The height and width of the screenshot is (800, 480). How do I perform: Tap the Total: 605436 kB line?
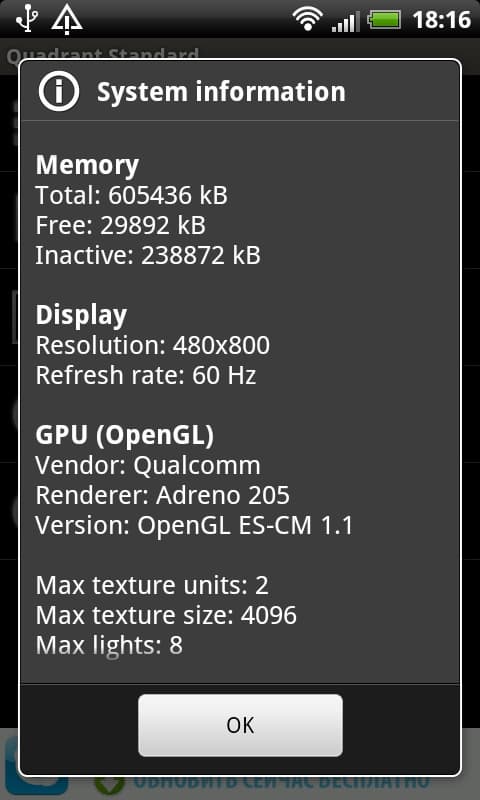tap(132, 195)
